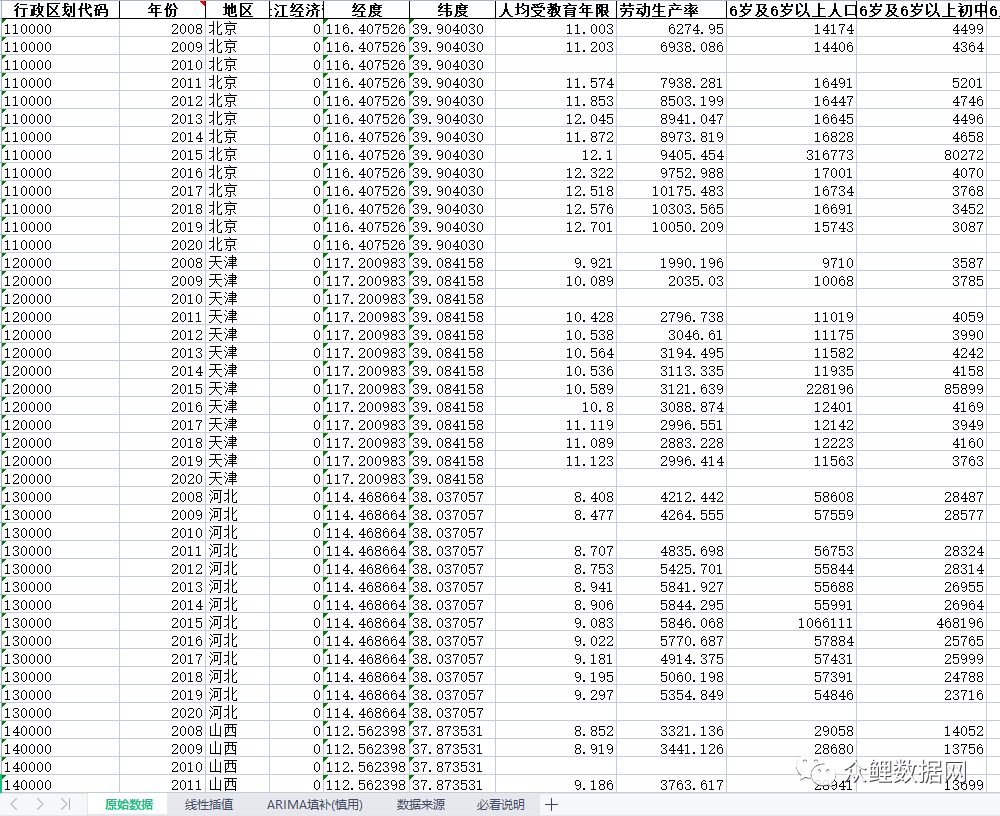Select the 行政区划代码 header cell

pos(60,10)
